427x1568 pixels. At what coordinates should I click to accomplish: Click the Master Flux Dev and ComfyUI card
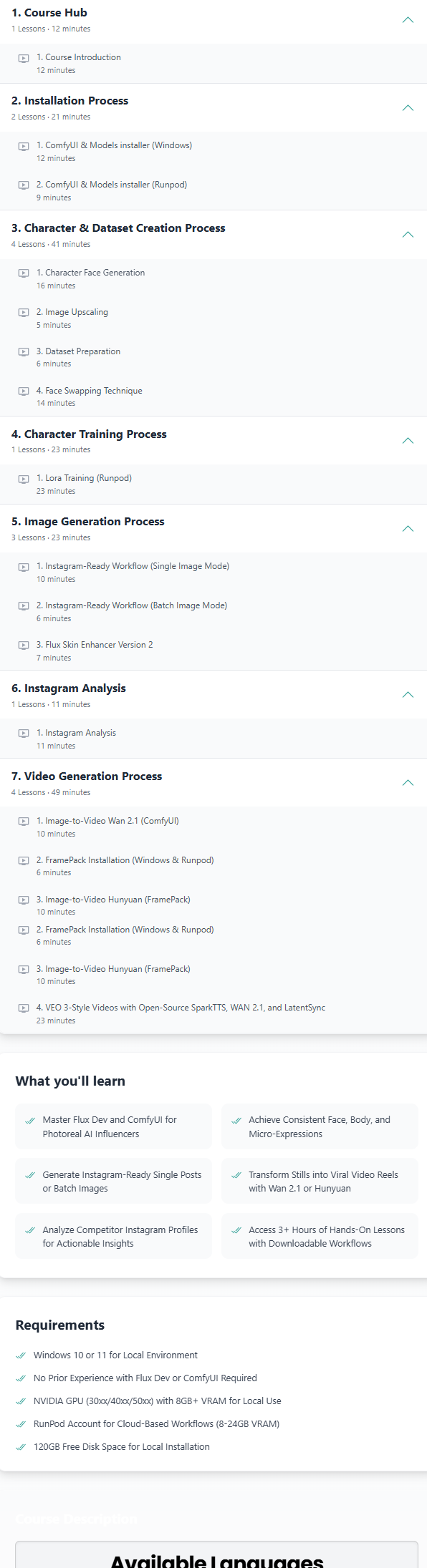tap(114, 1126)
